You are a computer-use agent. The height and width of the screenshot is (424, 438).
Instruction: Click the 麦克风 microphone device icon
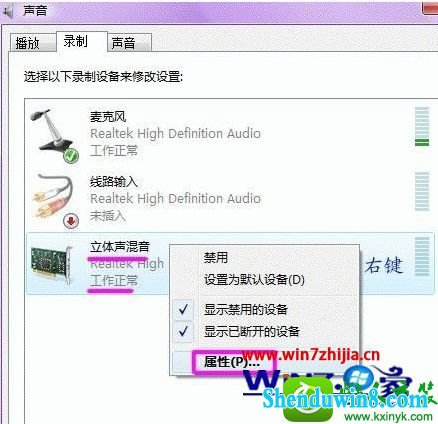coord(55,136)
